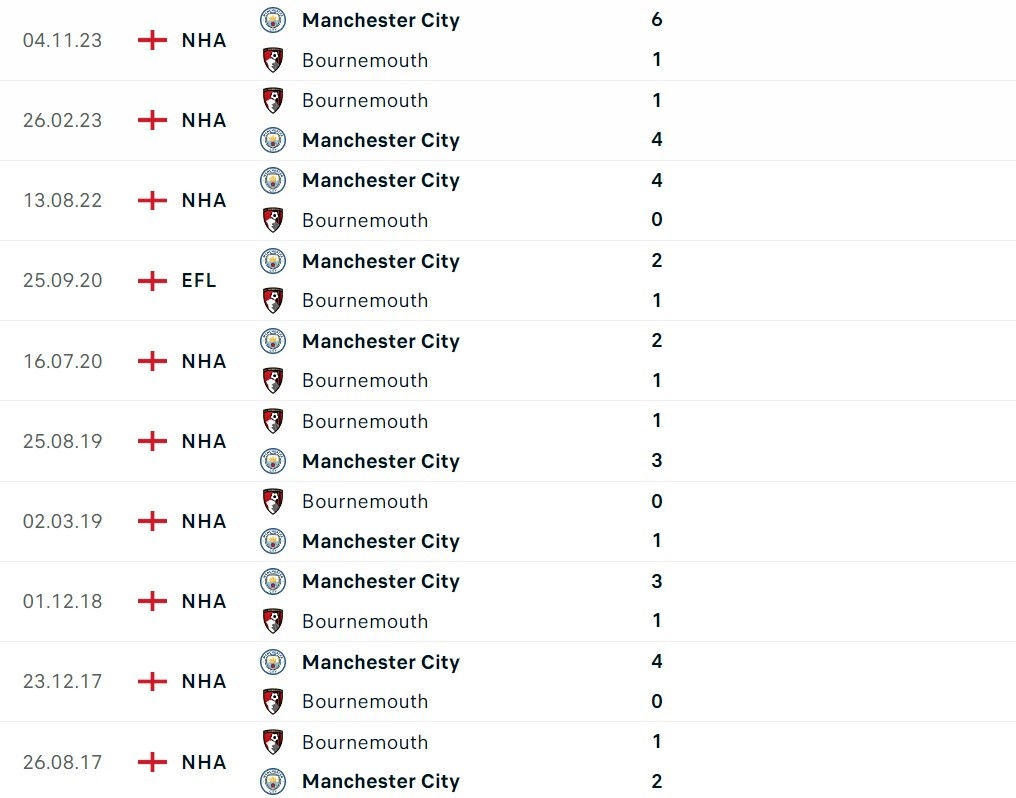This screenshot has width=1016, height=798.
Task: Open Bournemouth team in 23.12.17 match
Action: (364, 701)
